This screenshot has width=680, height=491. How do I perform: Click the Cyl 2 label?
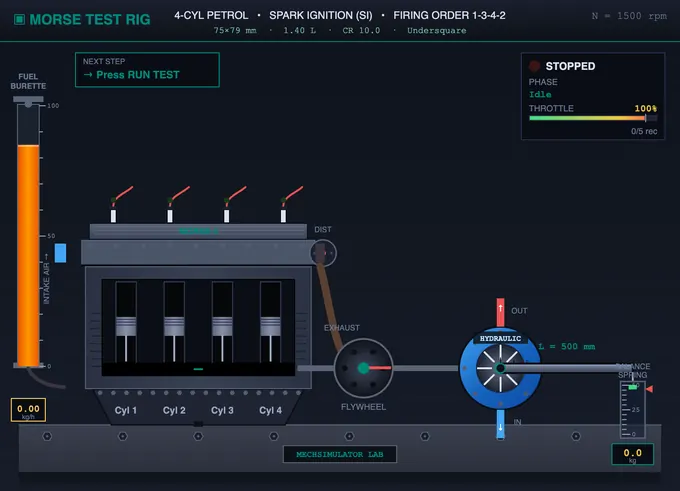point(174,410)
